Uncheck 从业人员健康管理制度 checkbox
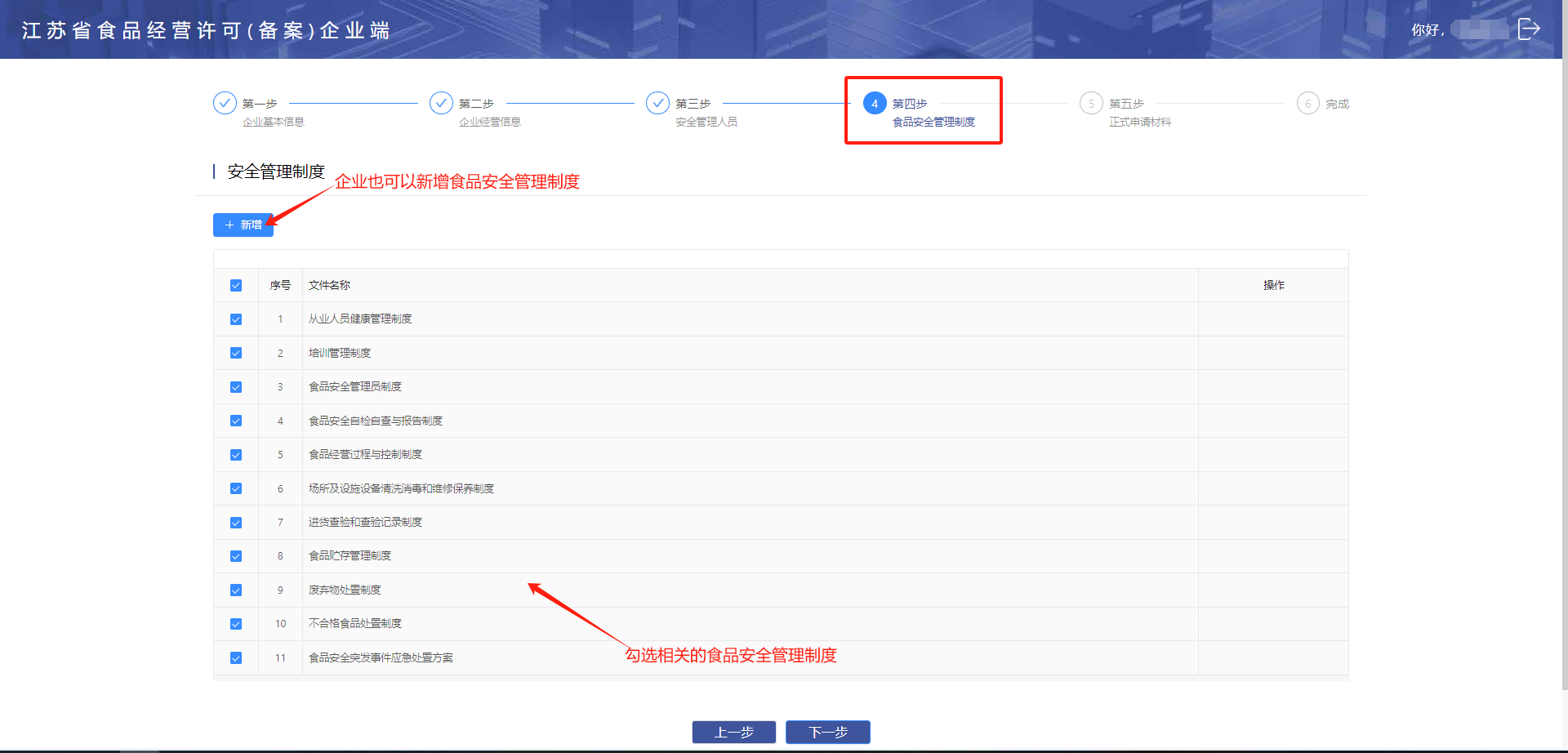Image resolution: width=1568 pixels, height=753 pixels. [236, 319]
